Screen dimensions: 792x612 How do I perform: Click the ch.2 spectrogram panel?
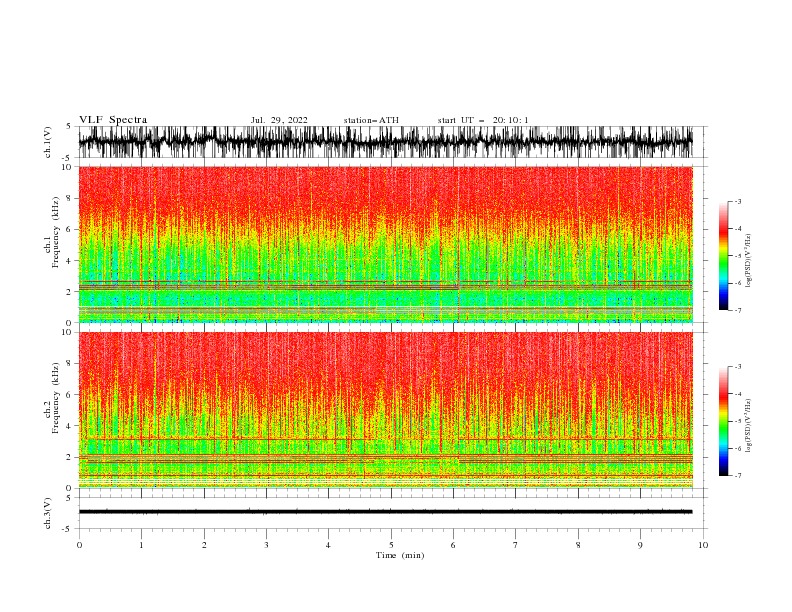point(386,410)
